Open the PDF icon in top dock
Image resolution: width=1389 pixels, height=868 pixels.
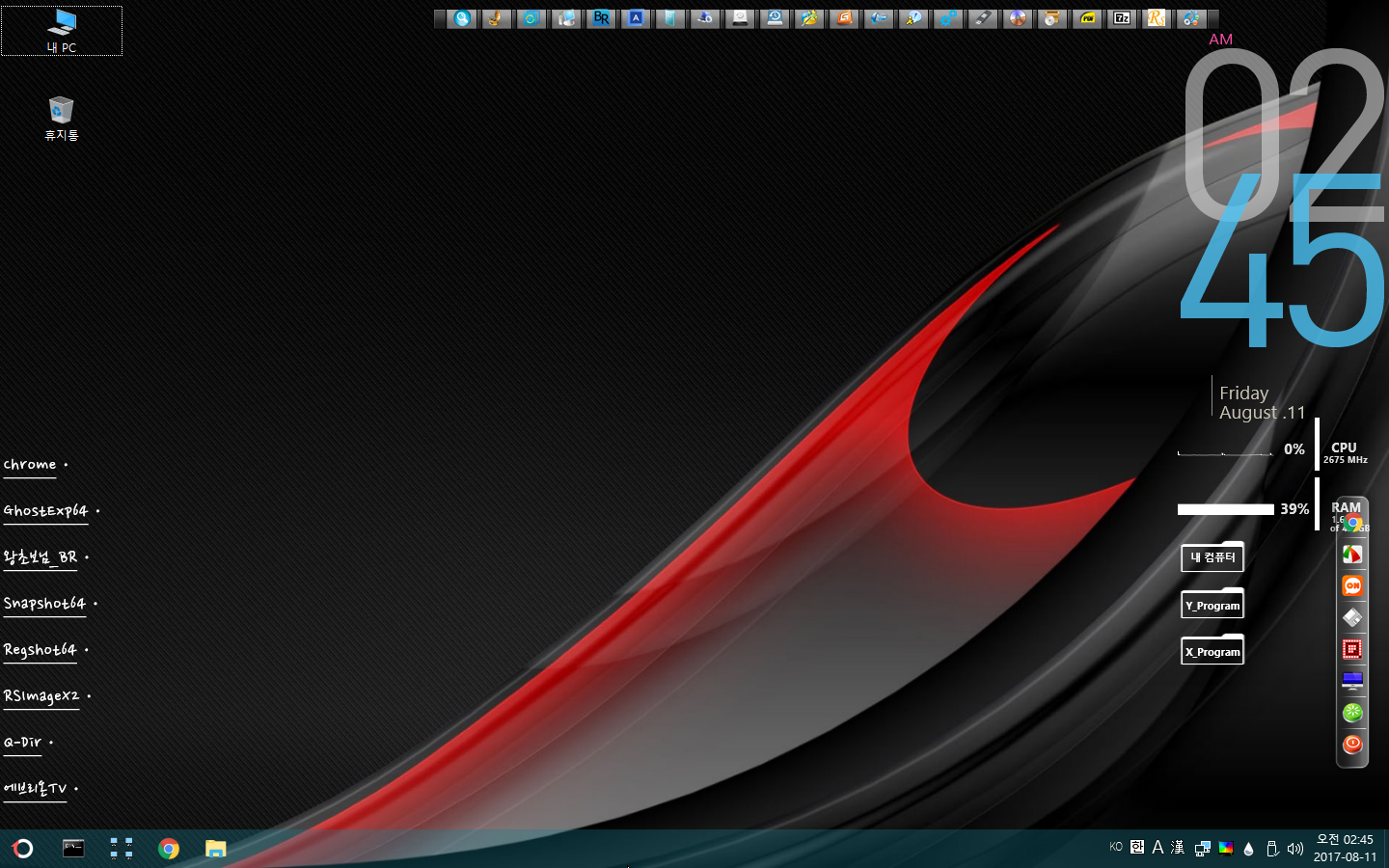click(1087, 18)
